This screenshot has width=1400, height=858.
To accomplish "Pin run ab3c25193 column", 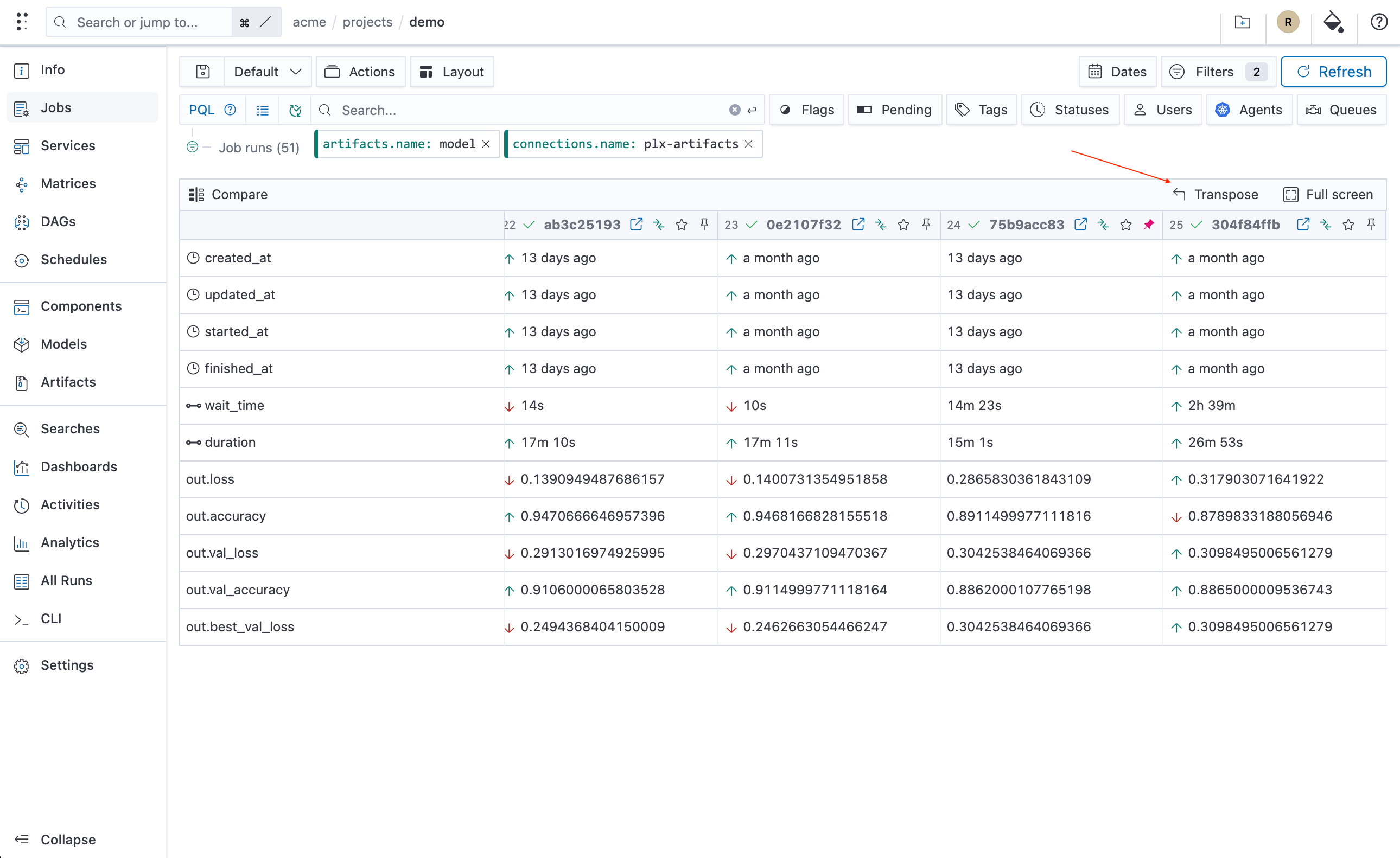I will click(x=704, y=225).
